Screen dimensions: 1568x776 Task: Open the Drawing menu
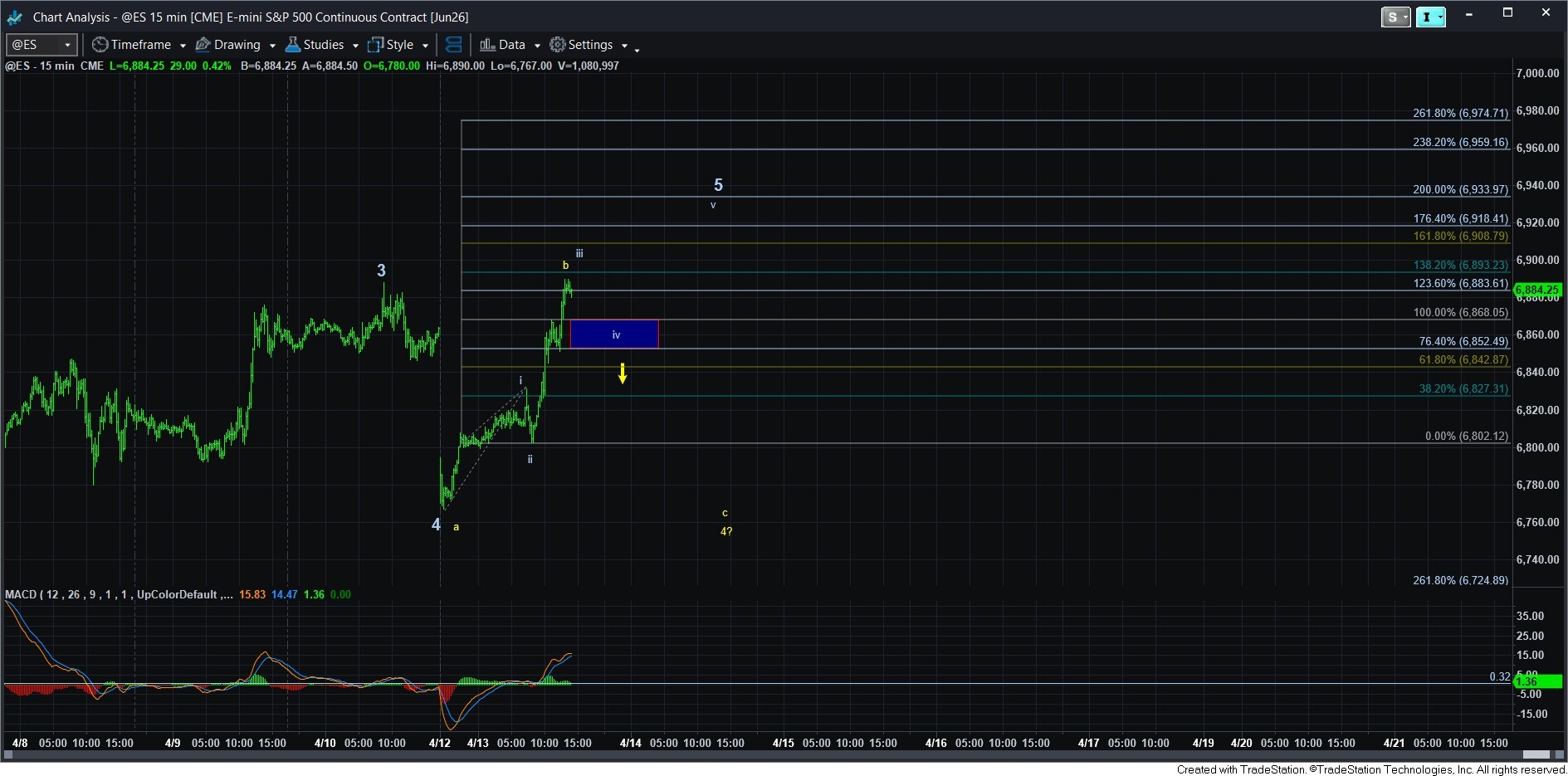237,45
